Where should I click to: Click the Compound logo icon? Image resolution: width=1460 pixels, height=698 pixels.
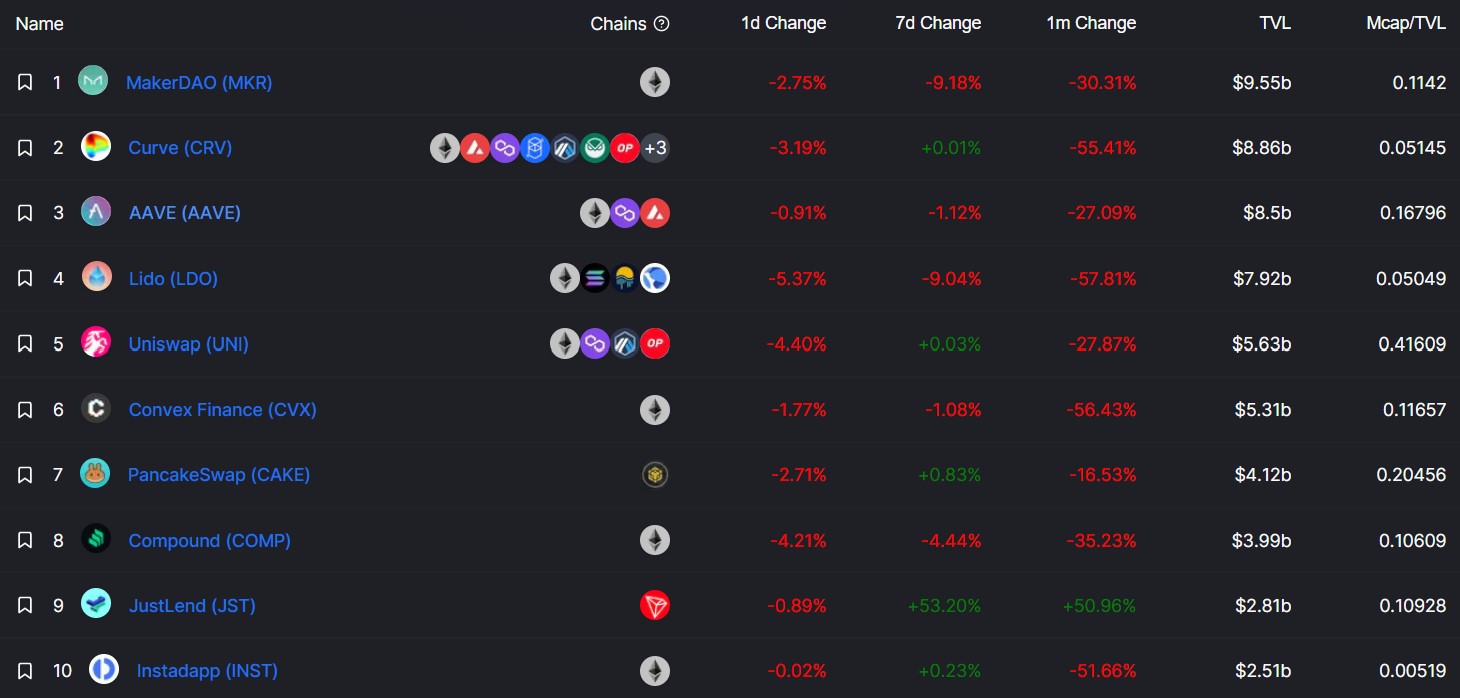[x=96, y=540]
